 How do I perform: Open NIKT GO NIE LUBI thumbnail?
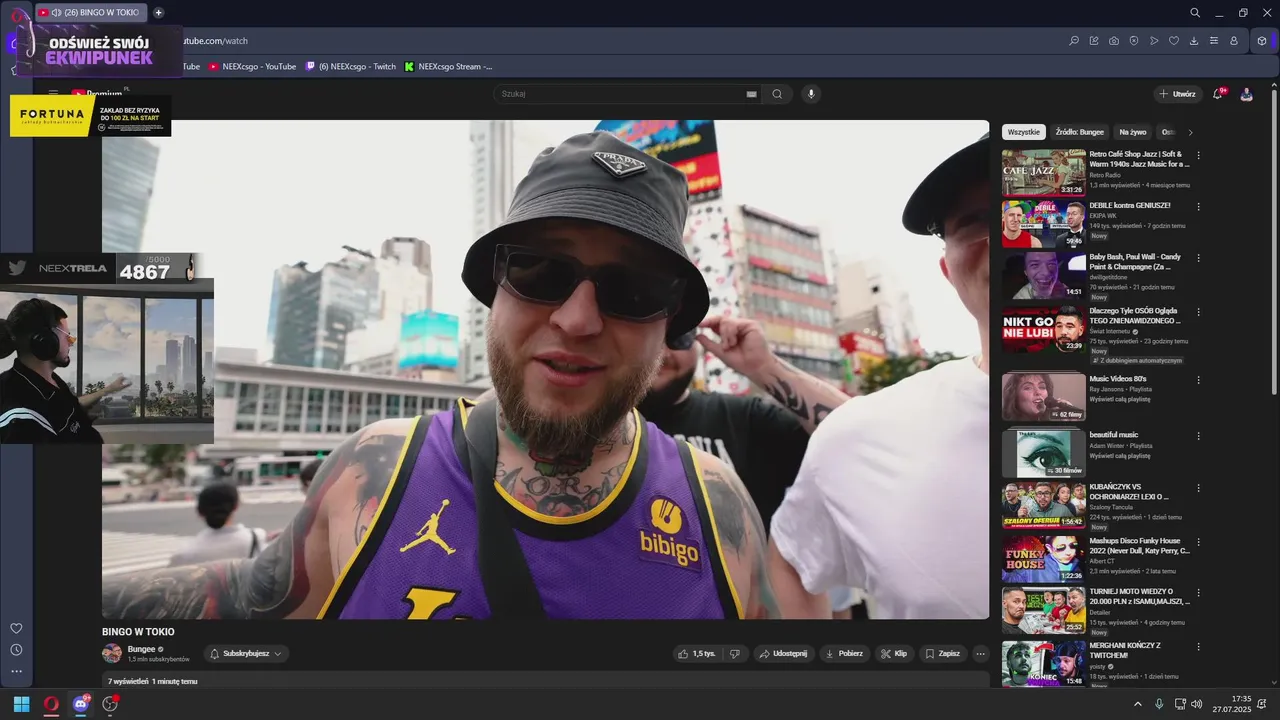(x=1043, y=329)
